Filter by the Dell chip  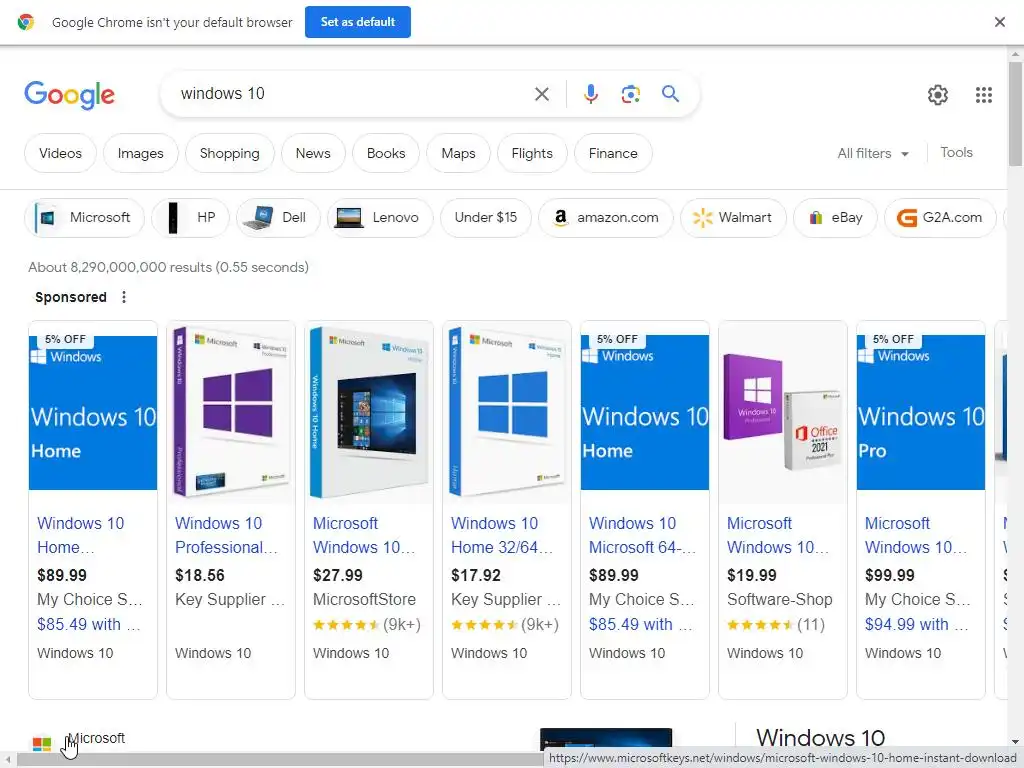pyautogui.click(x=278, y=217)
